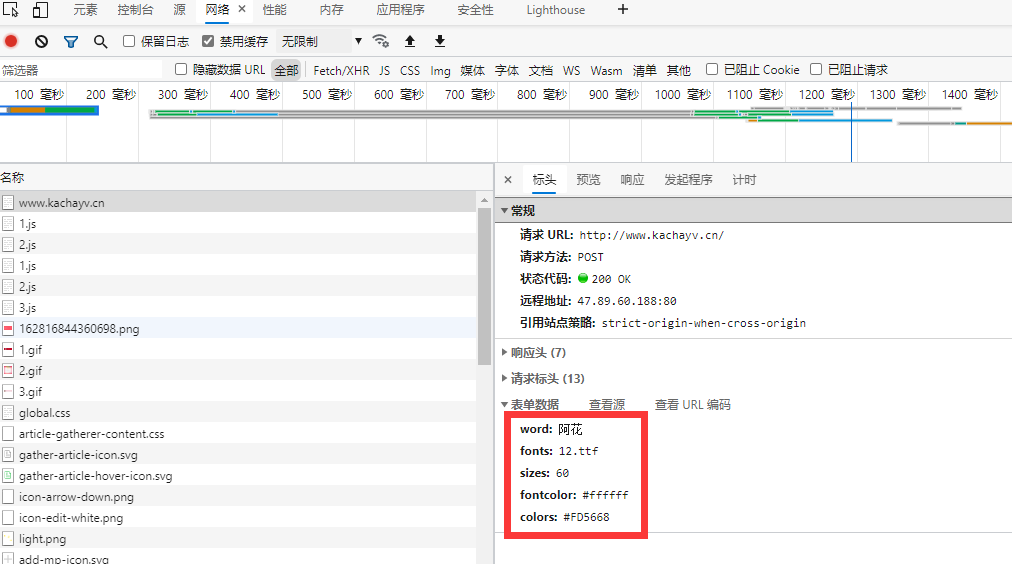Click 查看源 link in form data
Image resolution: width=1012 pixels, height=564 pixels.
point(607,405)
